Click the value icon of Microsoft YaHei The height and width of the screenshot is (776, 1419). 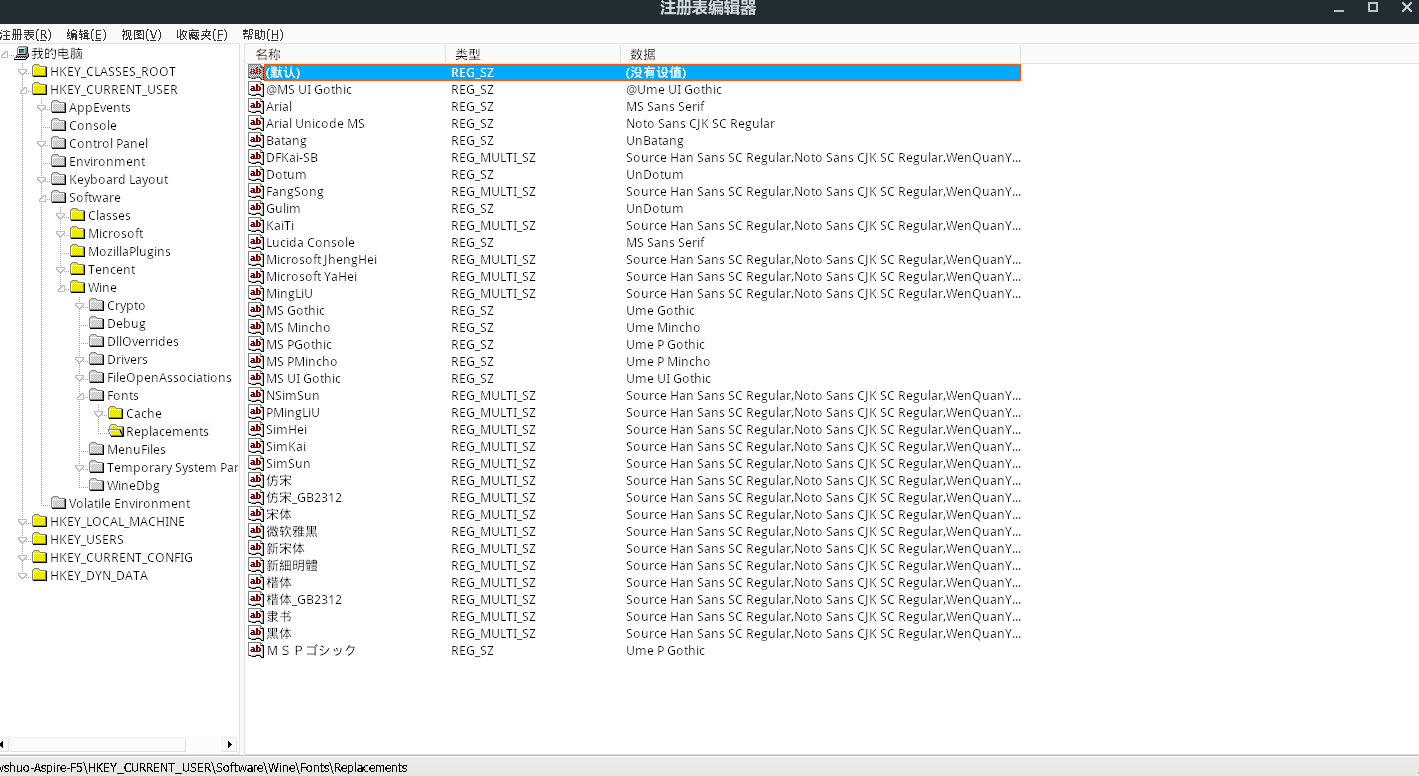tap(256, 276)
